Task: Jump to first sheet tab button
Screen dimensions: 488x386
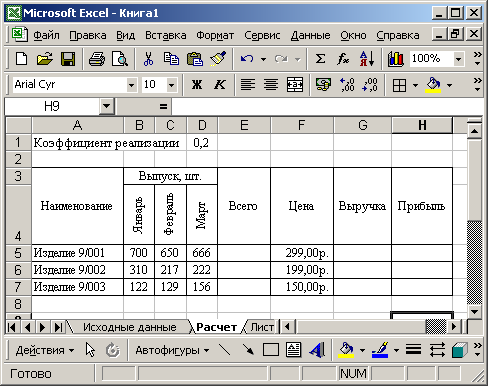Action: [x=12, y=327]
